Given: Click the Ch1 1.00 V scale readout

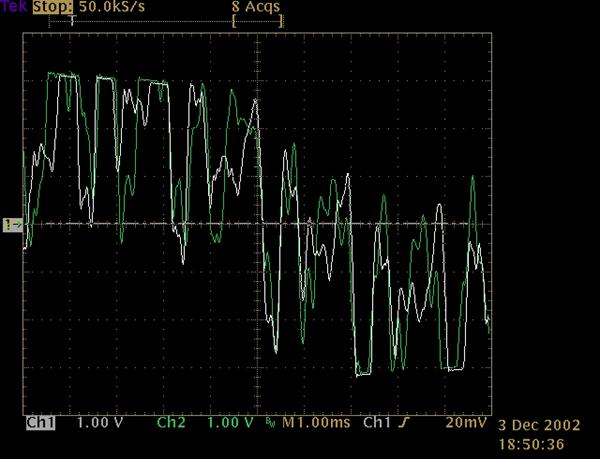Looking at the screenshot, I should point(101,423).
